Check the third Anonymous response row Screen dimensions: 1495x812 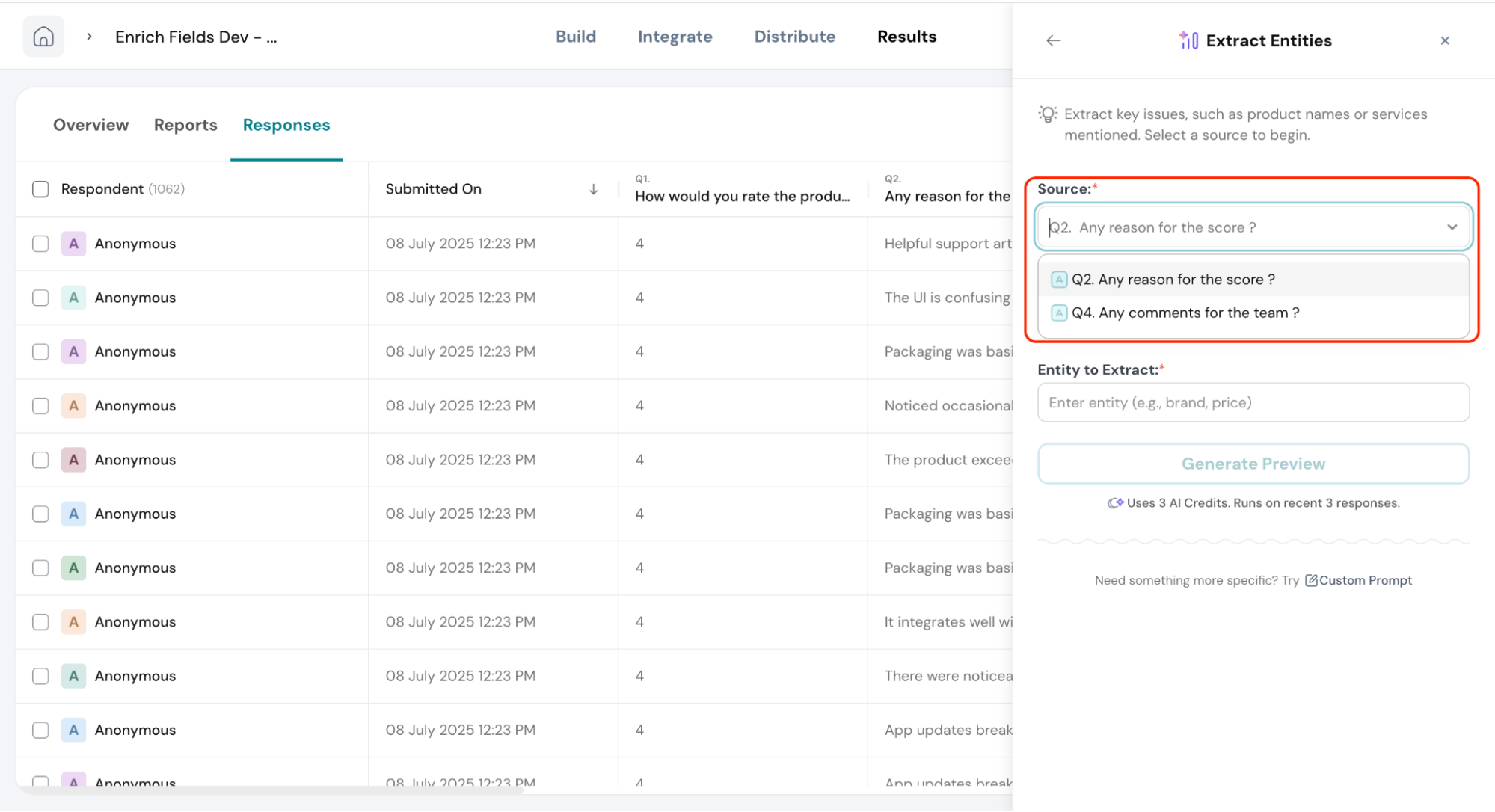tap(40, 351)
